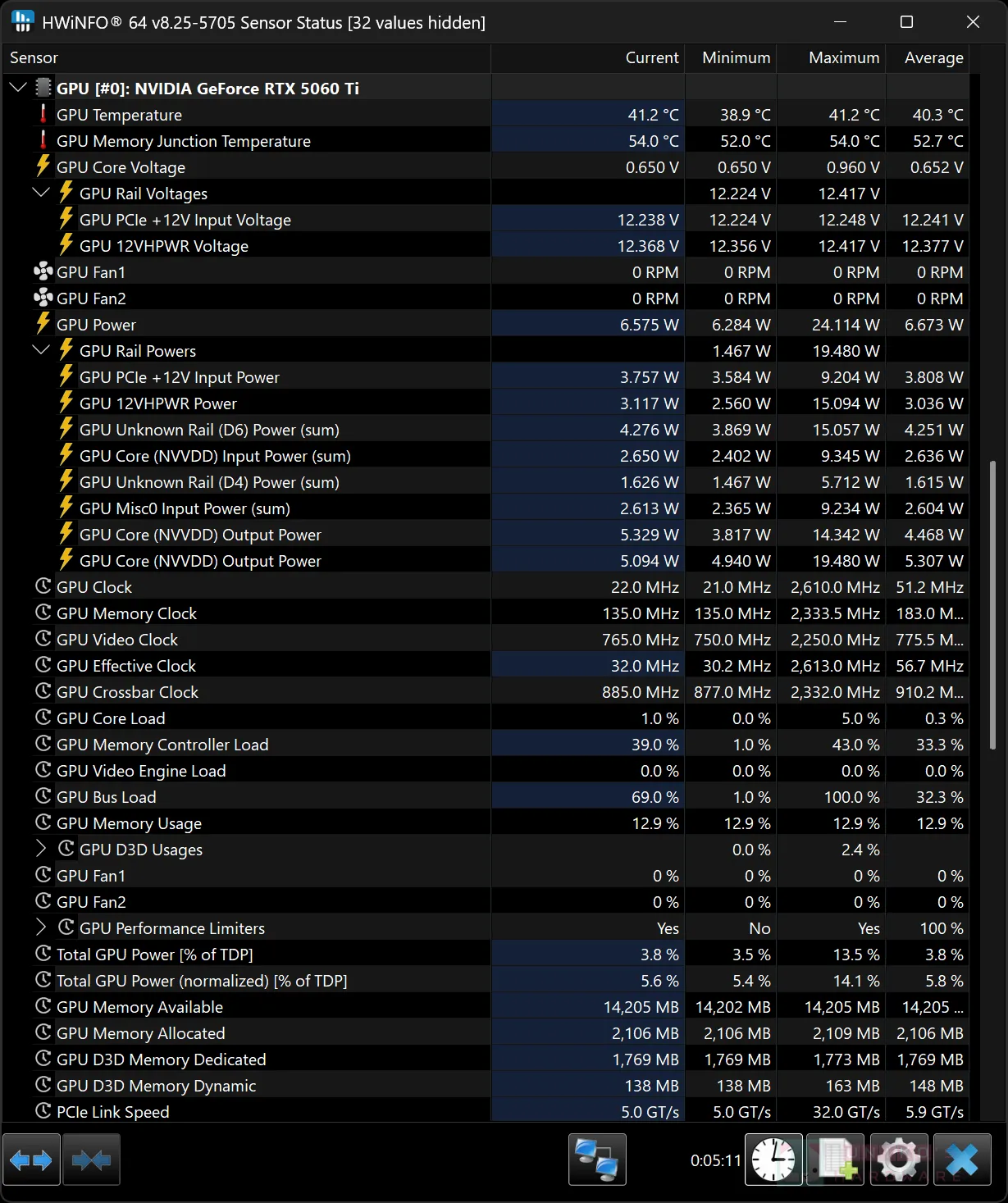Open sensor settings gear icon
This screenshot has width=1008, height=1203.
[x=899, y=1160]
